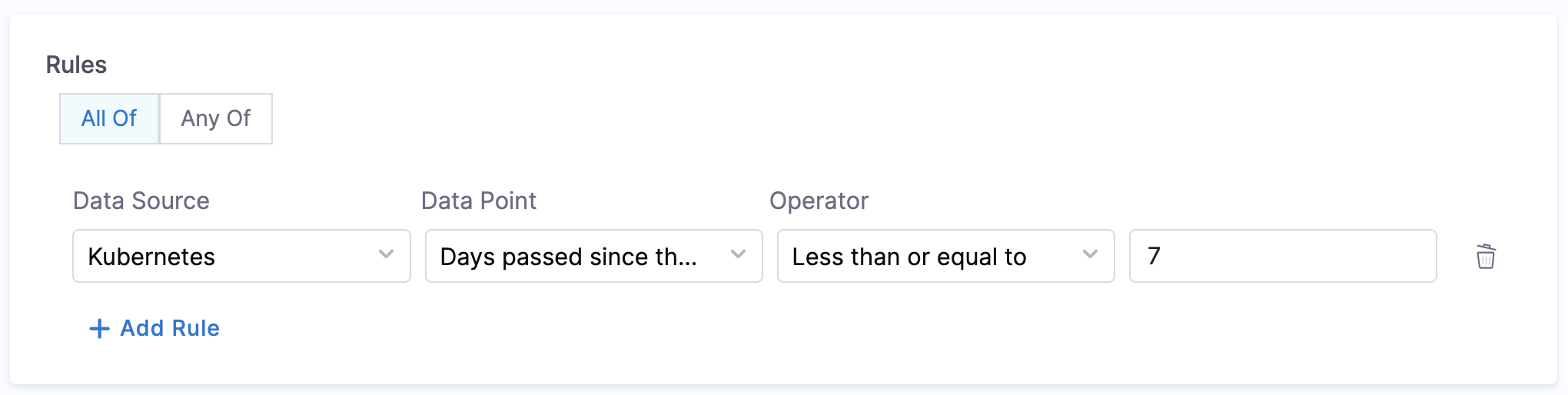The width and height of the screenshot is (1568, 395).
Task: Click the Data Point column label
Action: pyautogui.click(x=479, y=201)
